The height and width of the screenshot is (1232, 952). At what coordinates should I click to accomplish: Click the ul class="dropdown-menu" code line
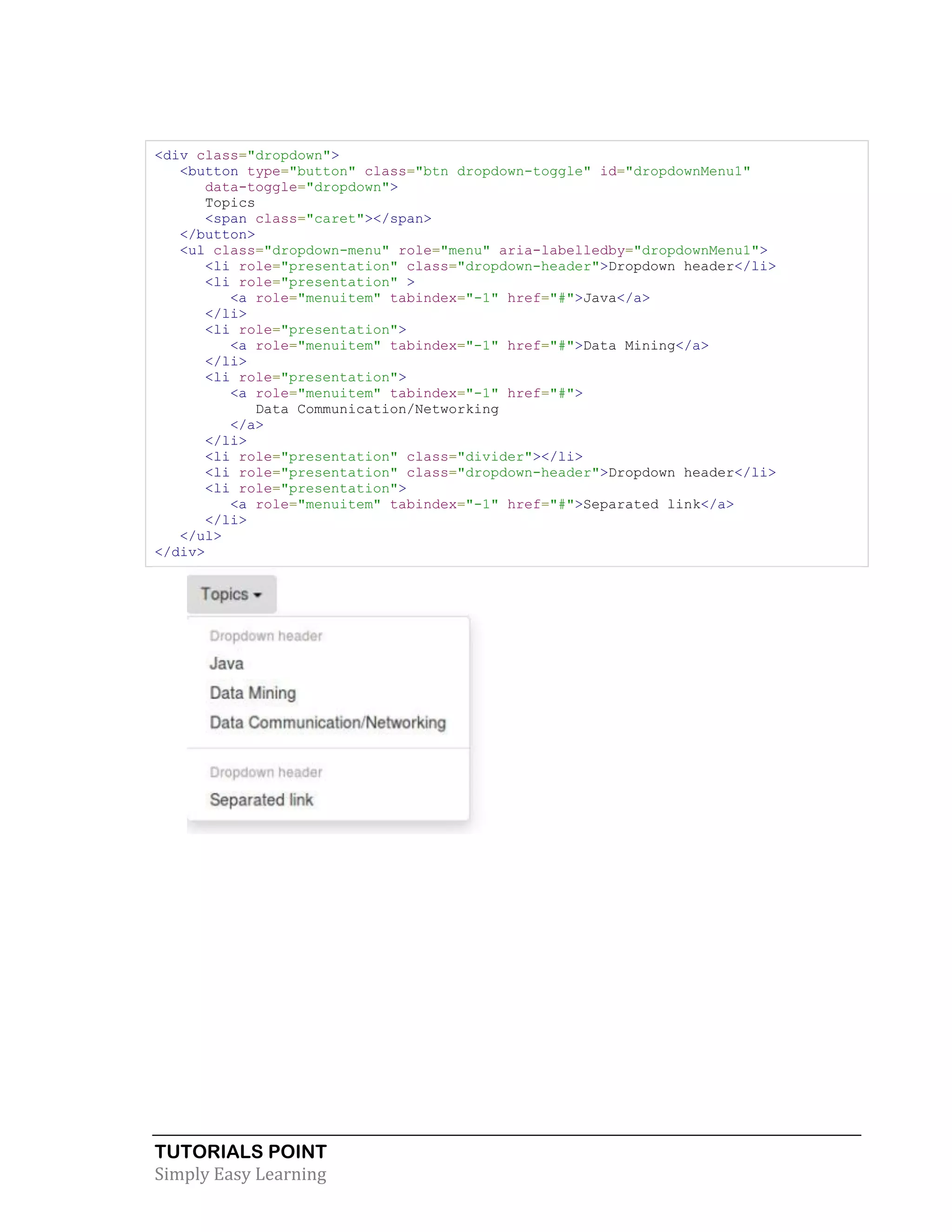(x=474, y=251)
